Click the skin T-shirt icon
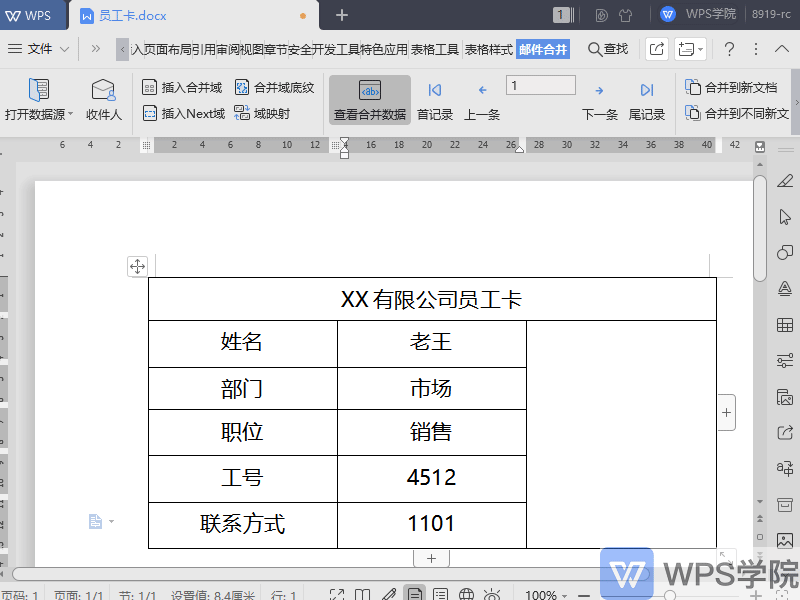Screen dimensions: 800x600 626,15
